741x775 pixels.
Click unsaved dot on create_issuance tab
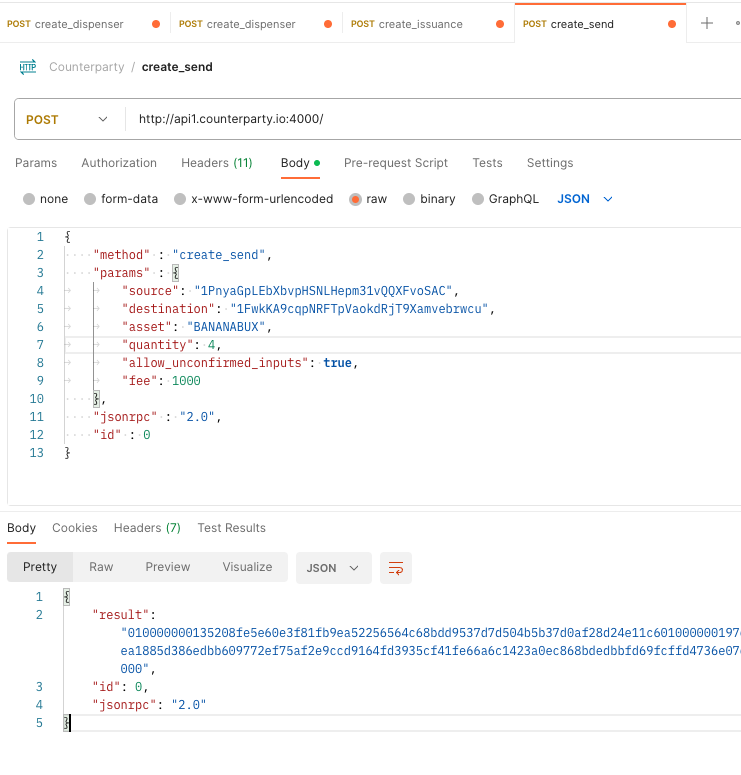tap(500, 24)
